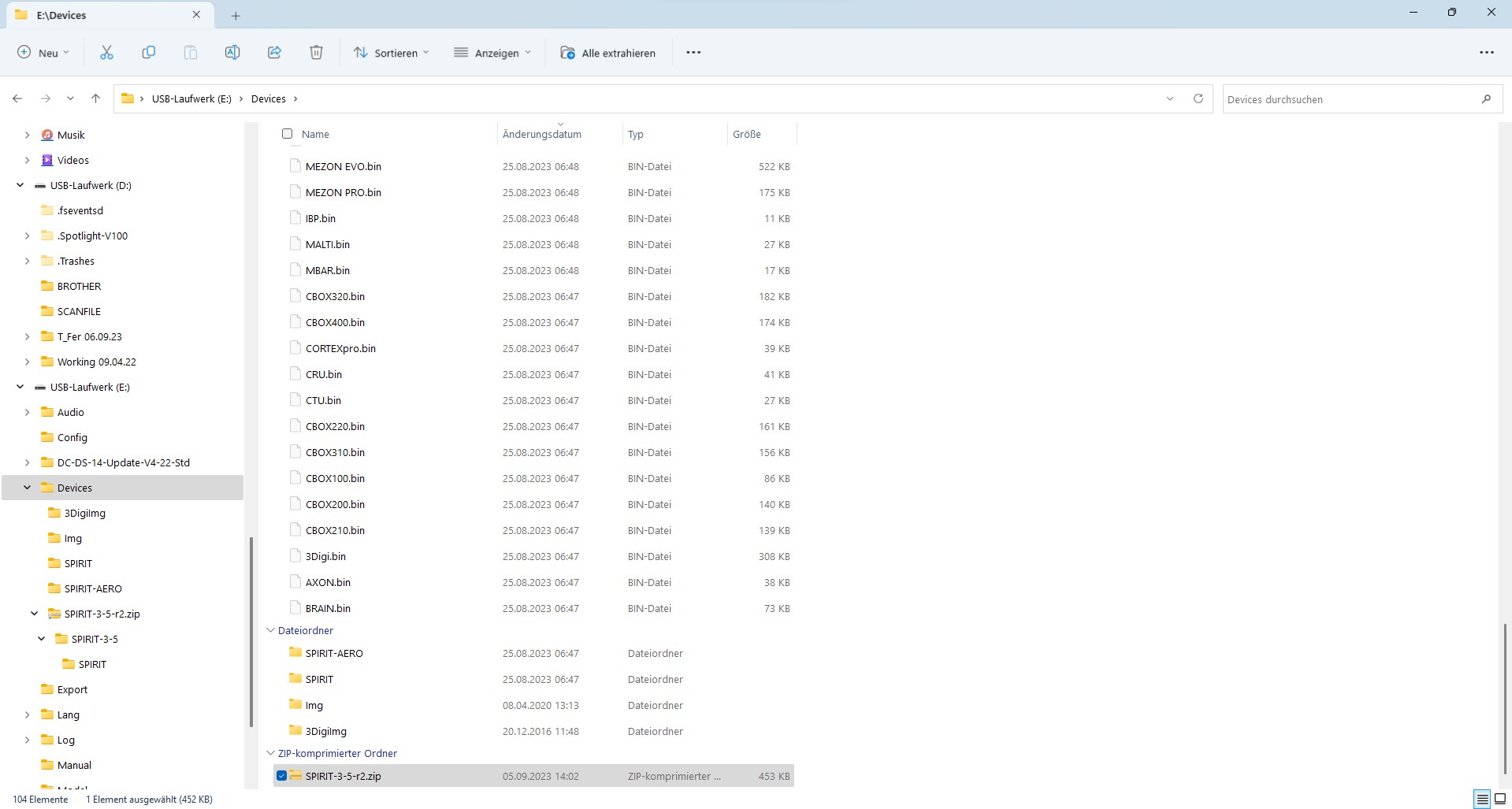Open a new tab with plus button
The width and height of the screenshot is (1512, 809).
[236, 15]
